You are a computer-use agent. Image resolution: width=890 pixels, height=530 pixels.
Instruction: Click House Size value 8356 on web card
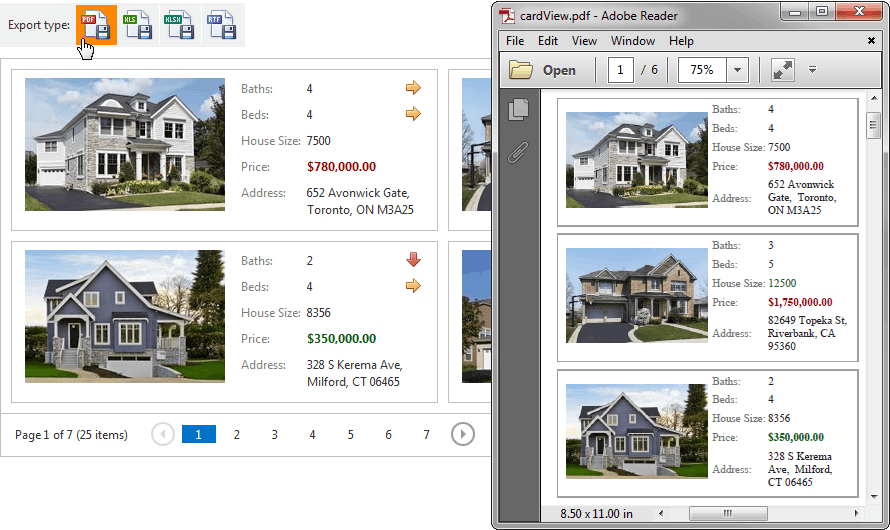(x=318, y=313)
